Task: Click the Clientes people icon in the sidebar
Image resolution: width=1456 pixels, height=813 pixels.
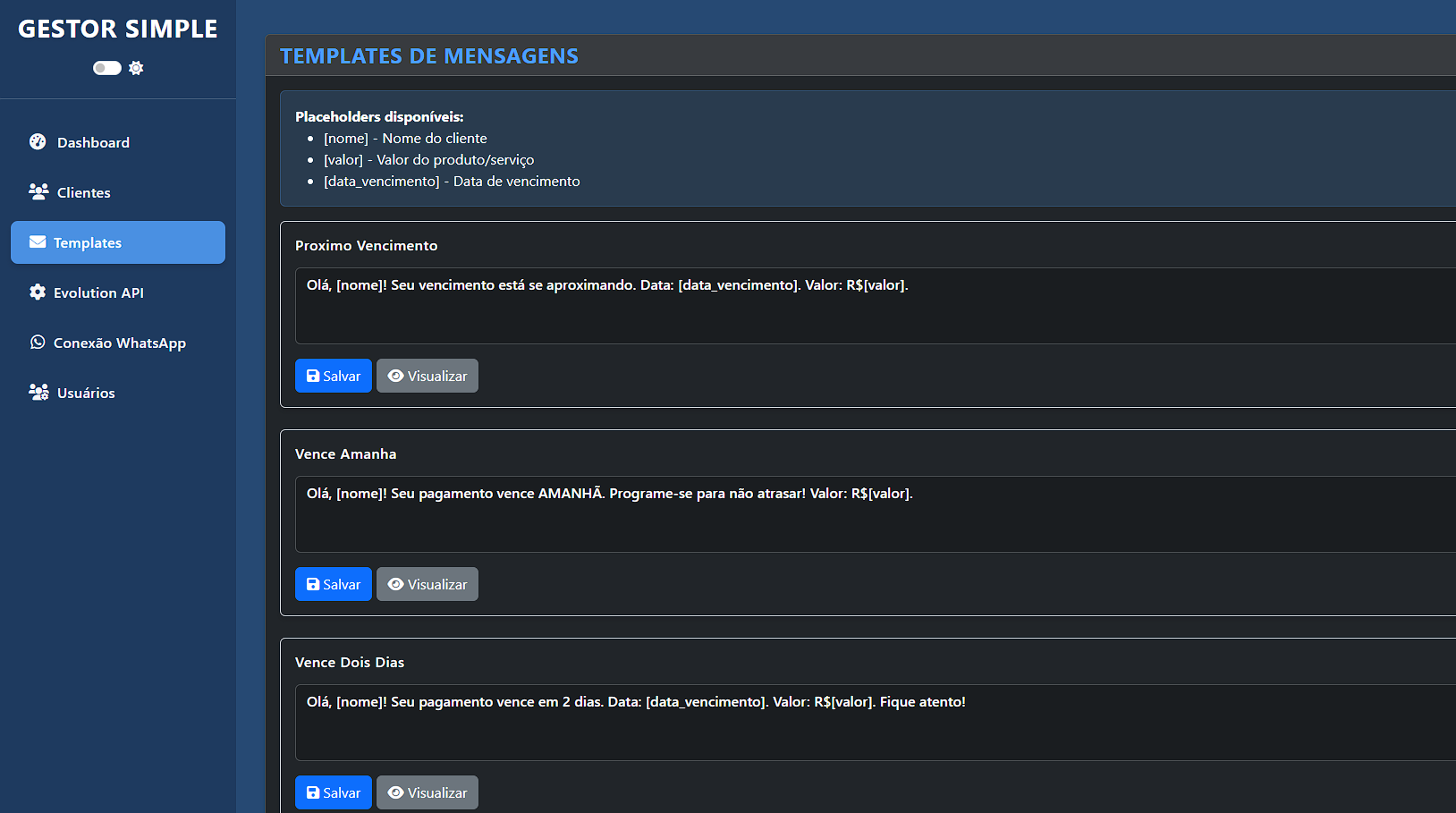Action: coord(38,192)
